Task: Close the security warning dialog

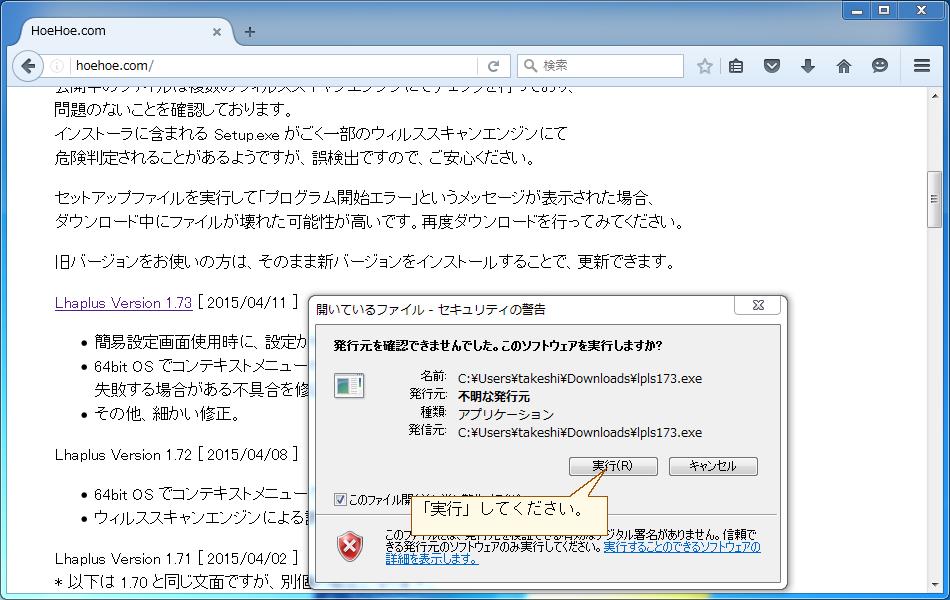Action: [x=757, y=305]
